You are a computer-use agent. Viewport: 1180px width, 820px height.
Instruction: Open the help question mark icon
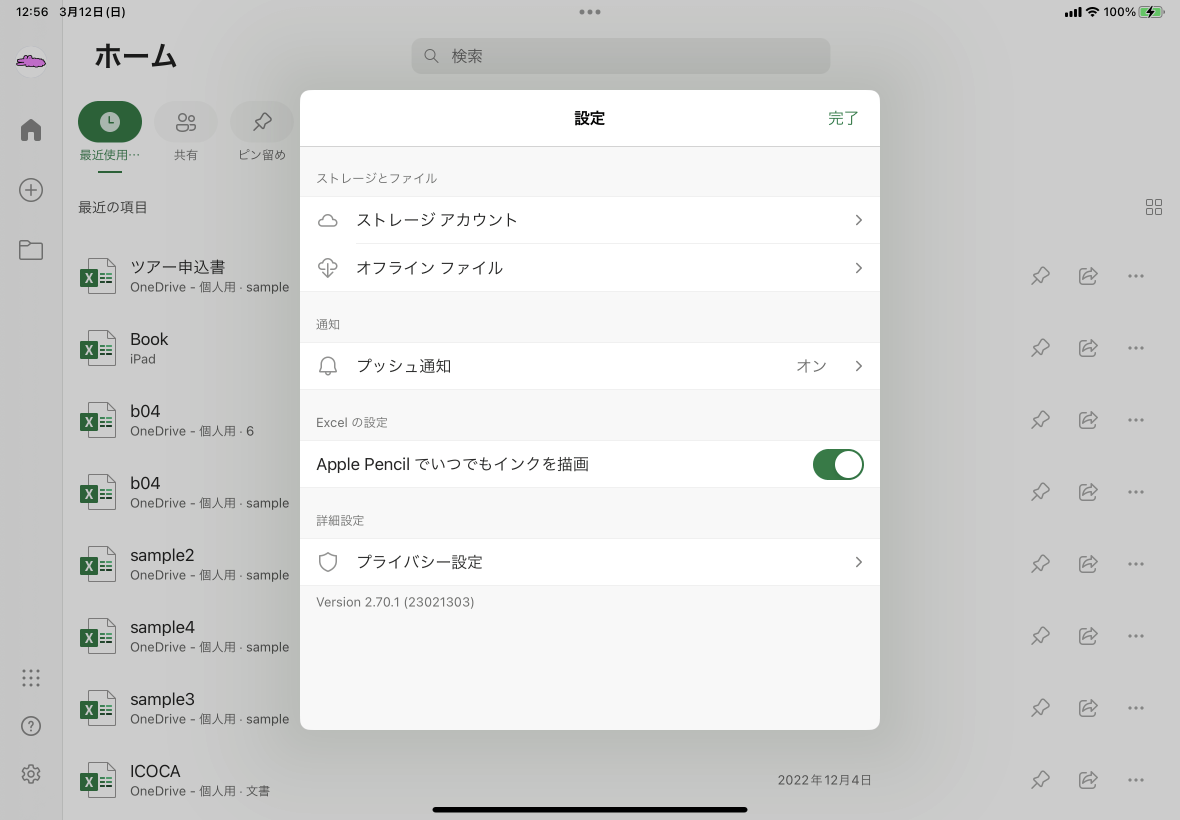tap(31, 726)
